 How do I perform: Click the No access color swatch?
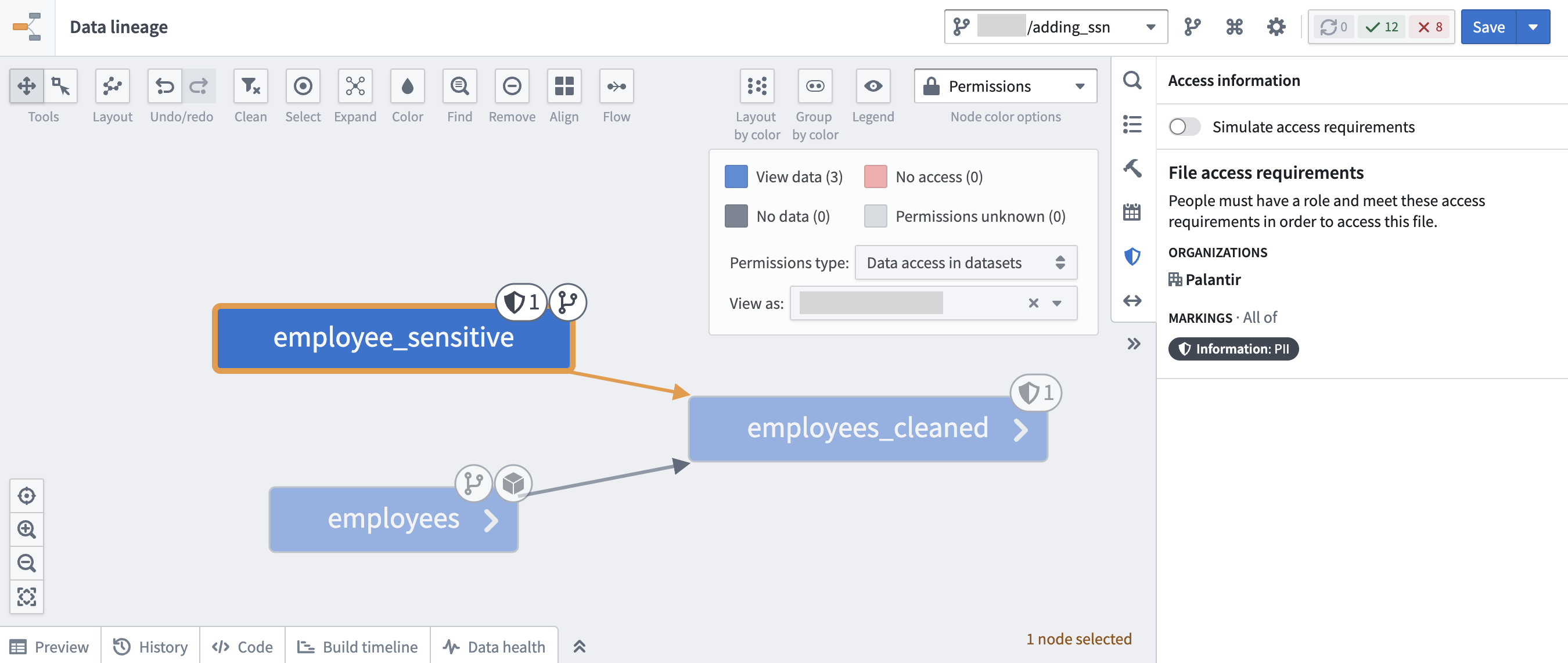point(875,176)
